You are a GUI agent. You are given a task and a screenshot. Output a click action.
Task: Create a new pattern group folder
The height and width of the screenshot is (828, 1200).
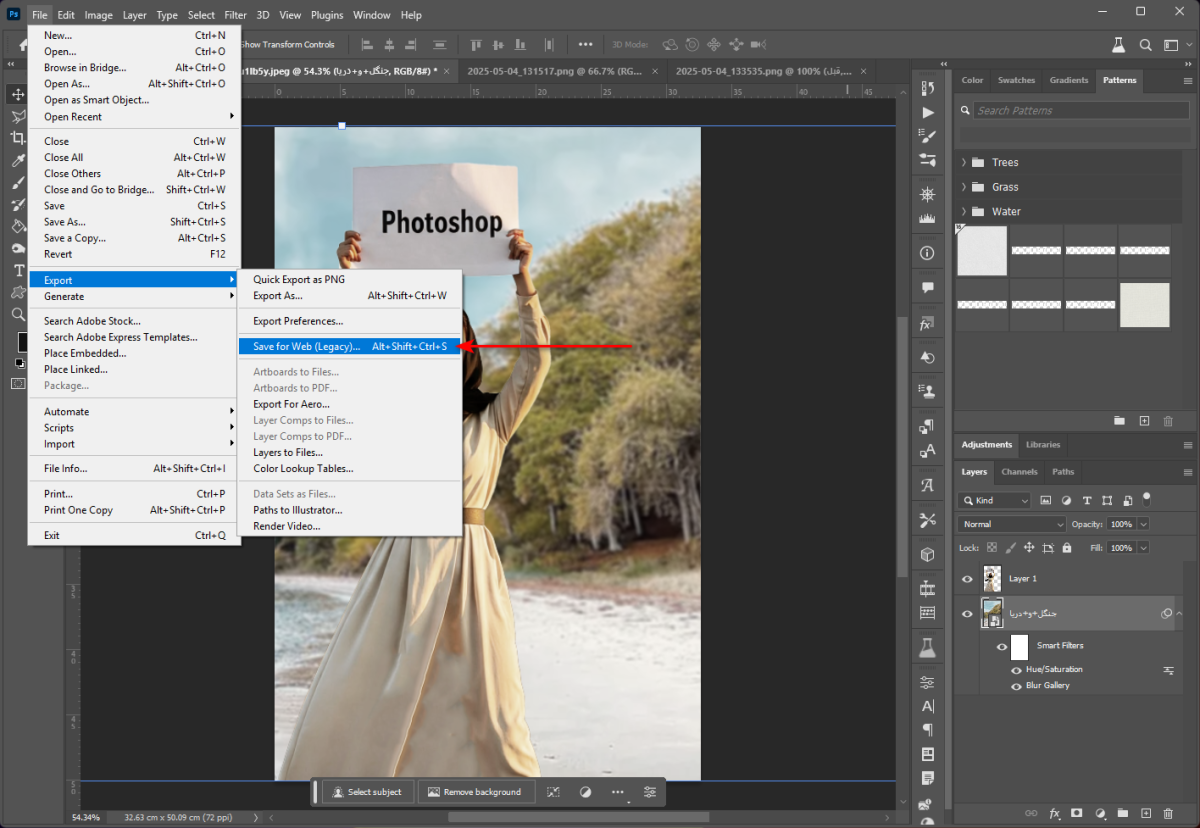pos(1120,421)
